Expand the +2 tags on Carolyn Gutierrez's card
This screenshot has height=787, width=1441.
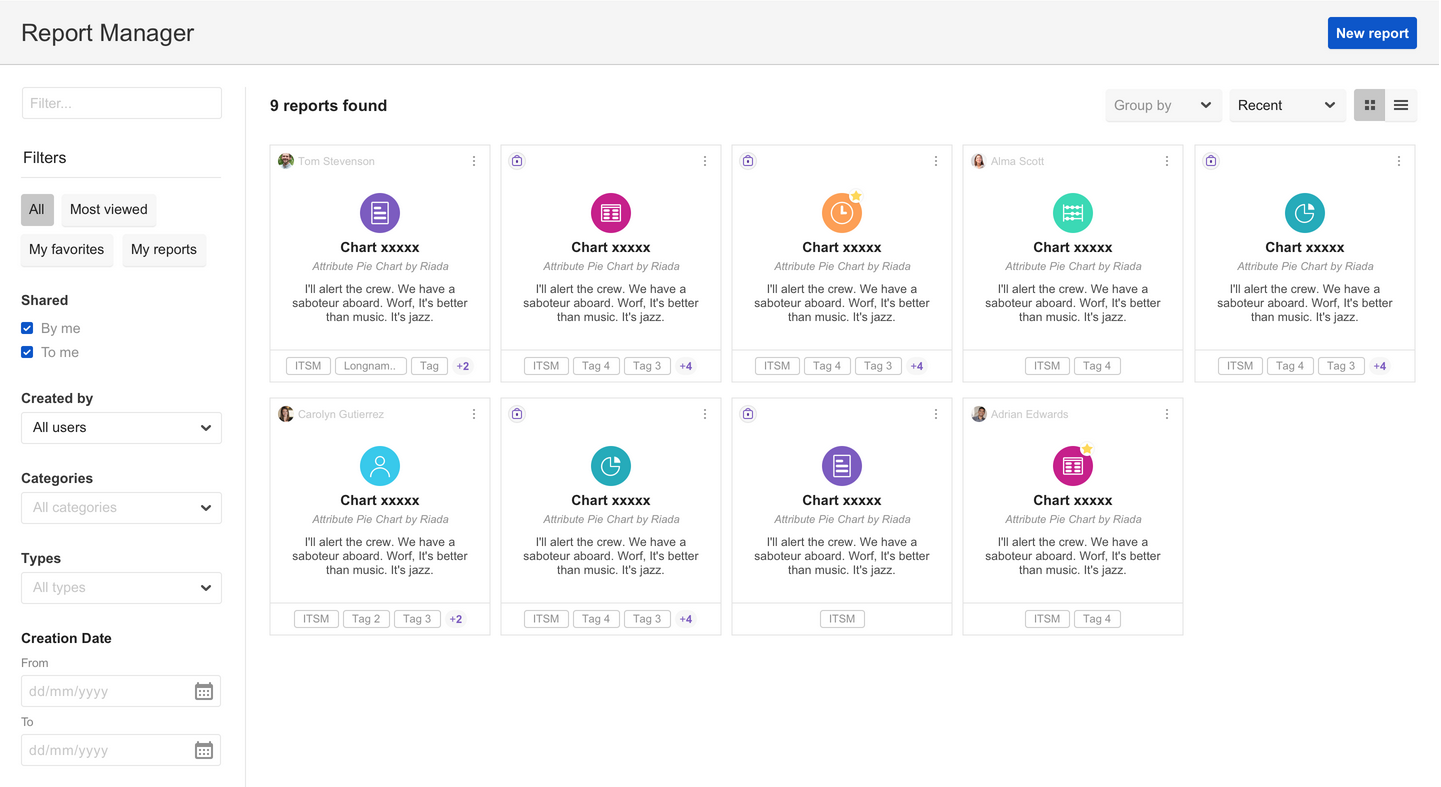coord(456,619)
